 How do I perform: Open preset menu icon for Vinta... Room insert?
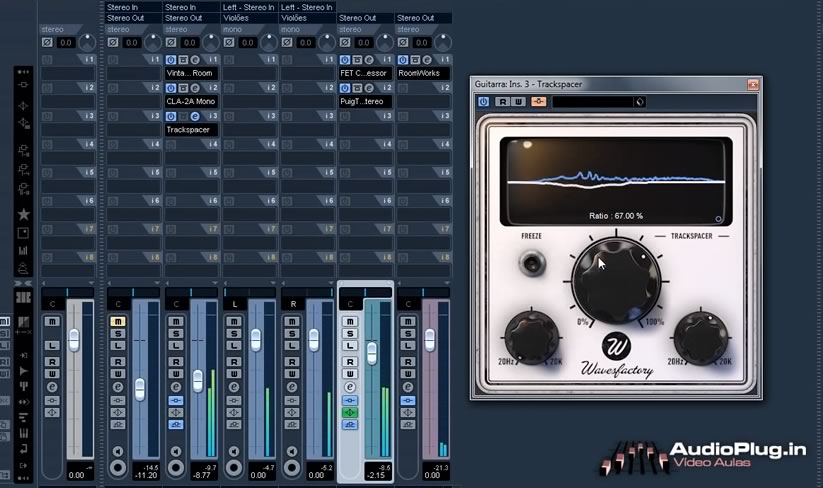point(183,60)
